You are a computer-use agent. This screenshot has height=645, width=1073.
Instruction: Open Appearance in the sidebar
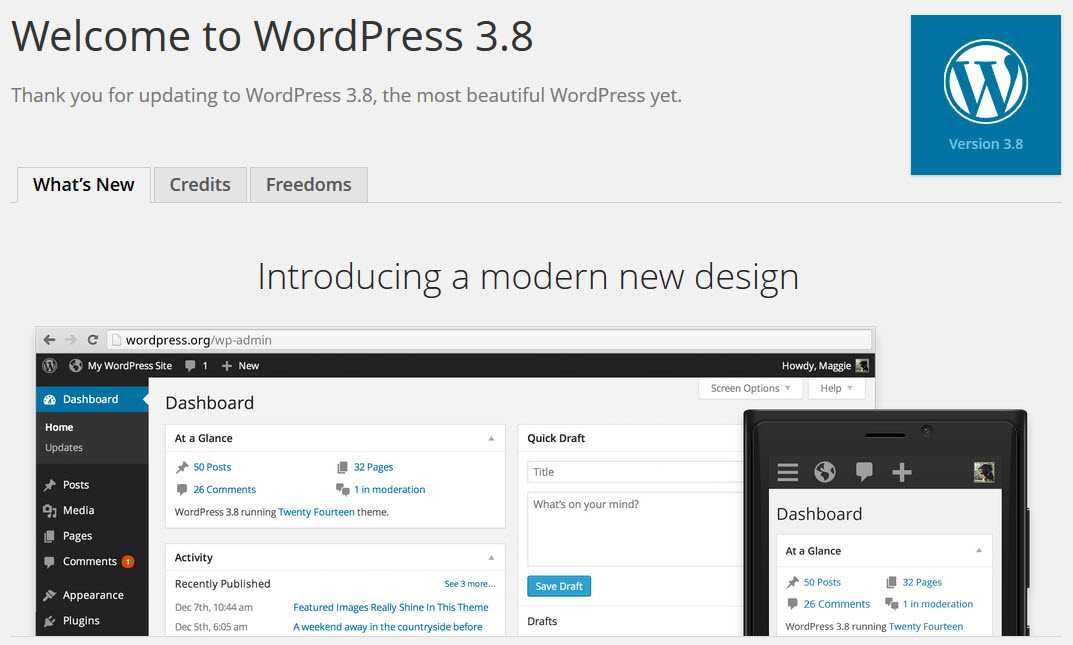coord(93,595)
